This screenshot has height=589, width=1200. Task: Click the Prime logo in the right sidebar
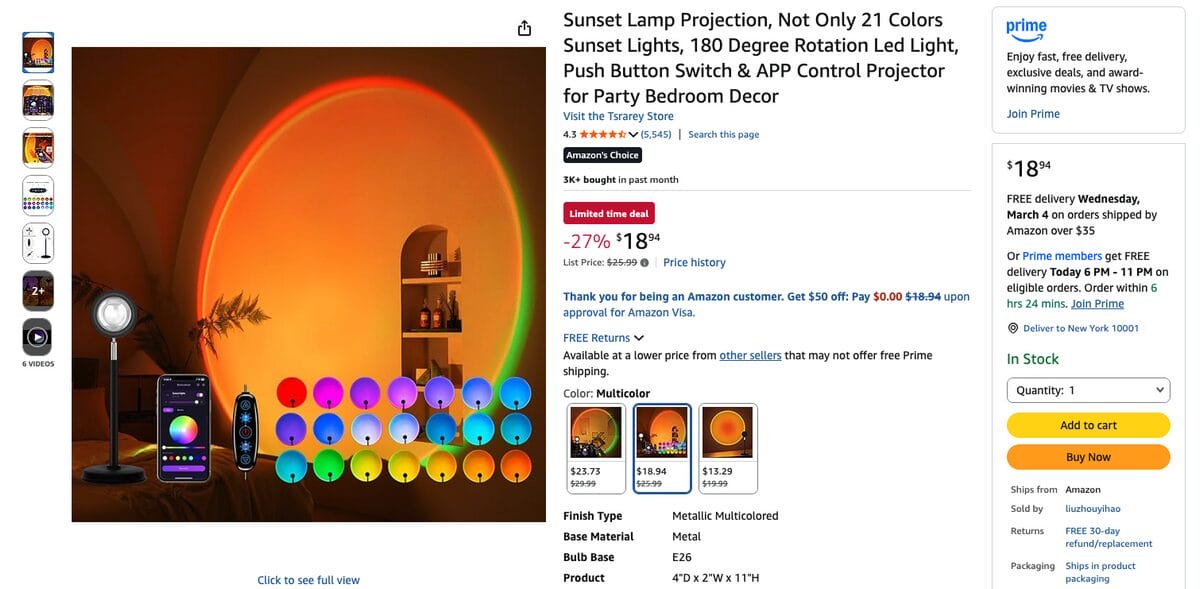point(1026,28)
